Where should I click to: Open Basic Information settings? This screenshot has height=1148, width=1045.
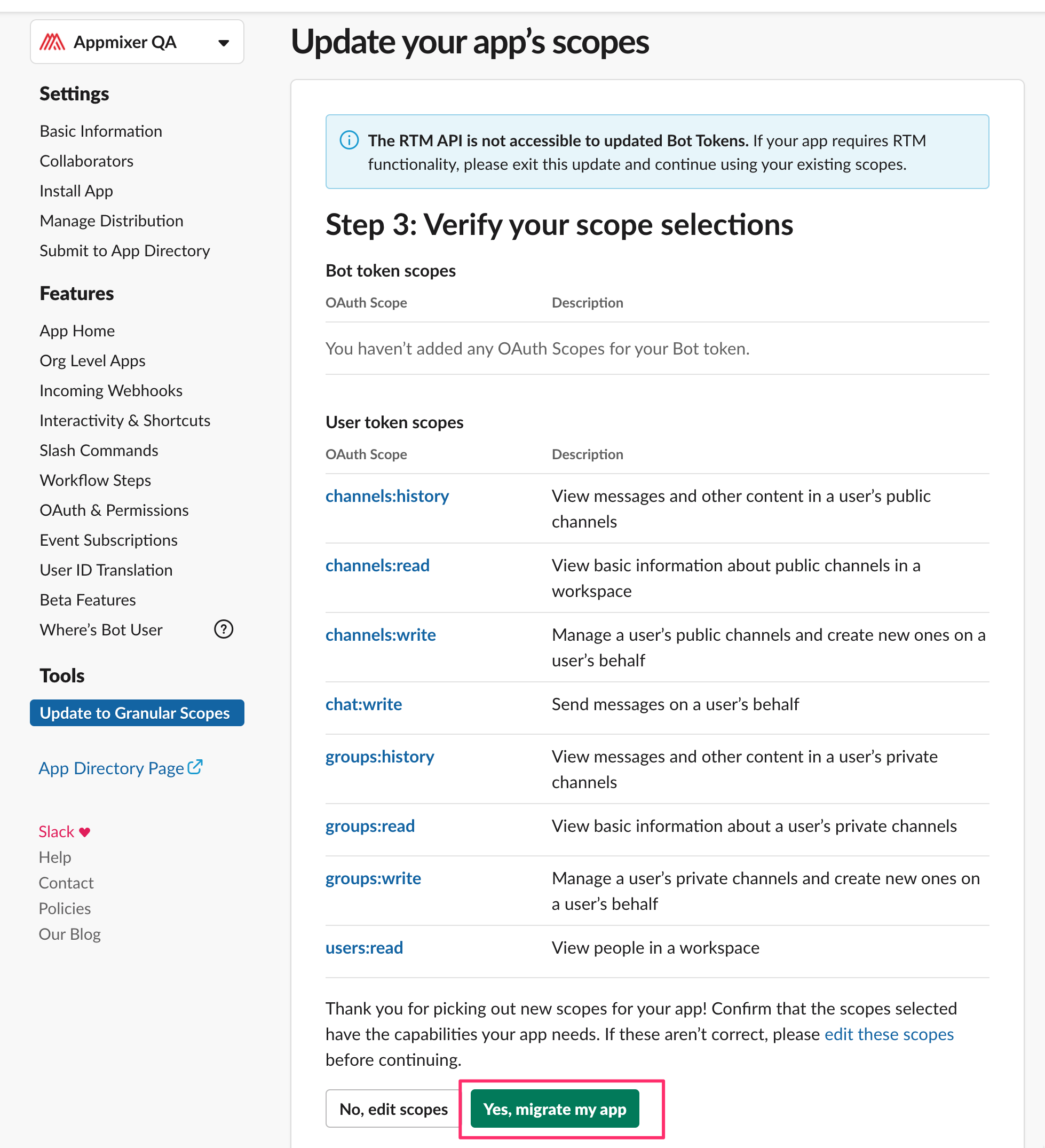[x=101, y=131]
